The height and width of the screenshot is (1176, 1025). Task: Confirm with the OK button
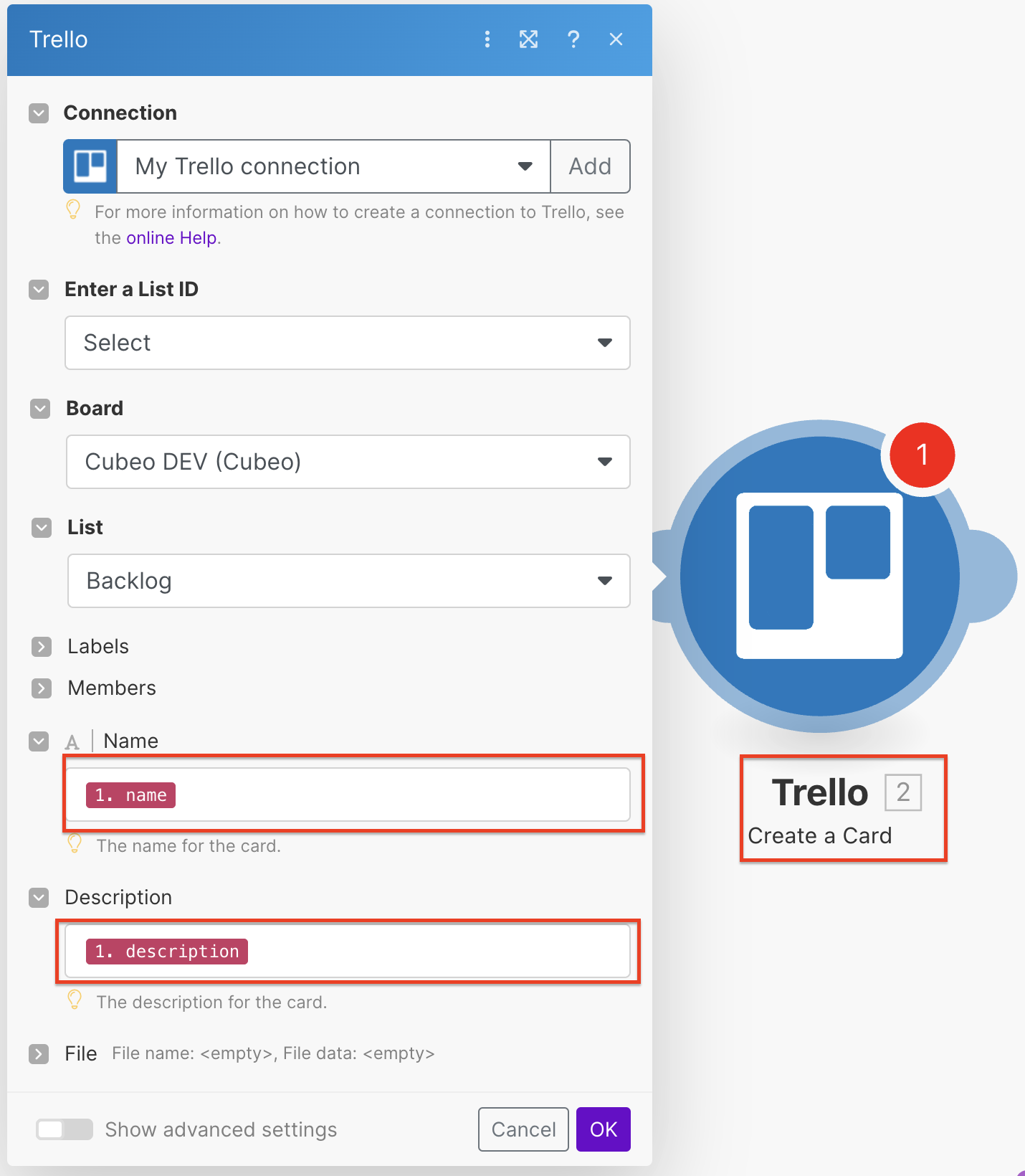(604, 1129)
